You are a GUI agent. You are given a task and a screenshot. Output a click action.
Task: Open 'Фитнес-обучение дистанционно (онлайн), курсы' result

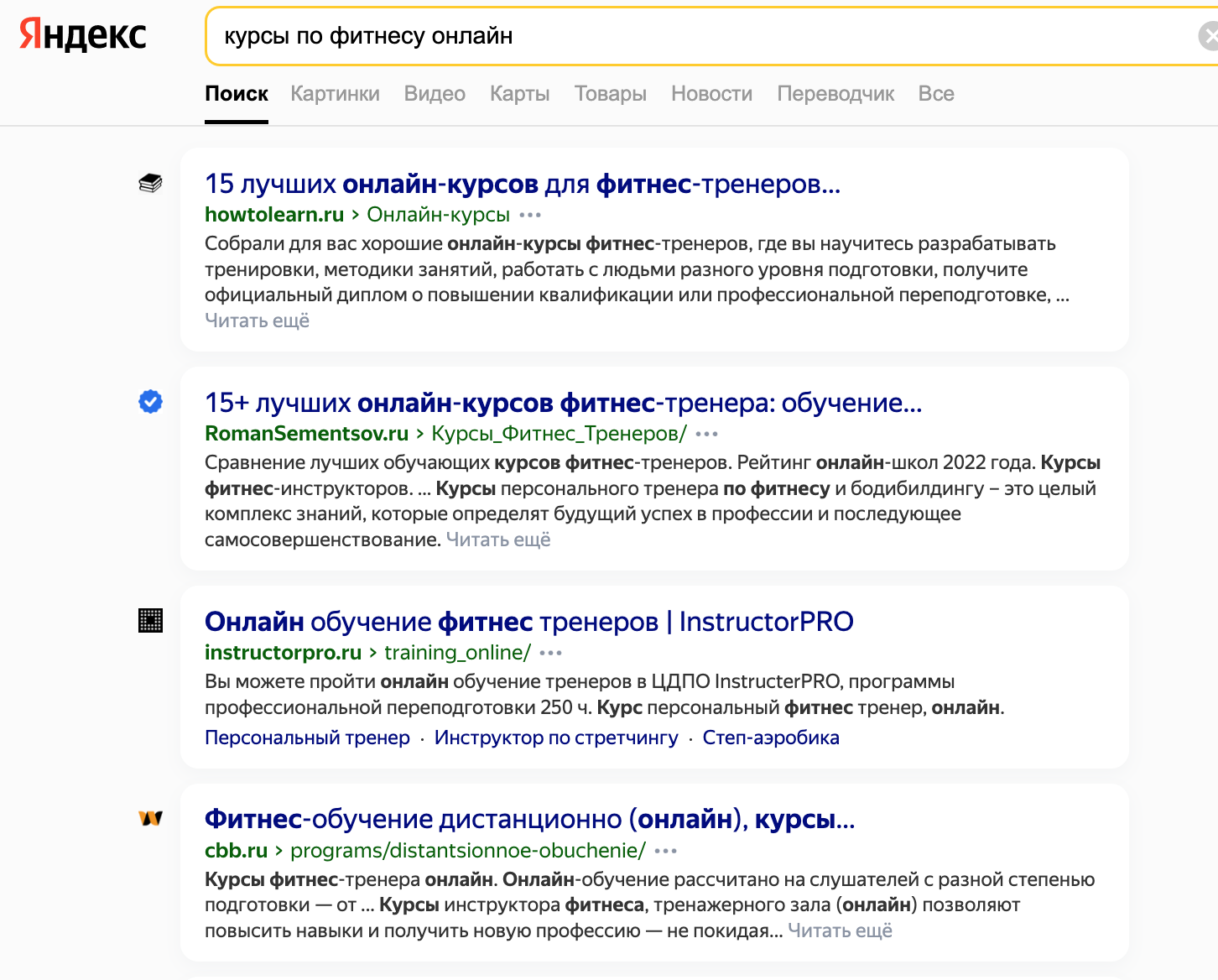[x=529, y=819]
